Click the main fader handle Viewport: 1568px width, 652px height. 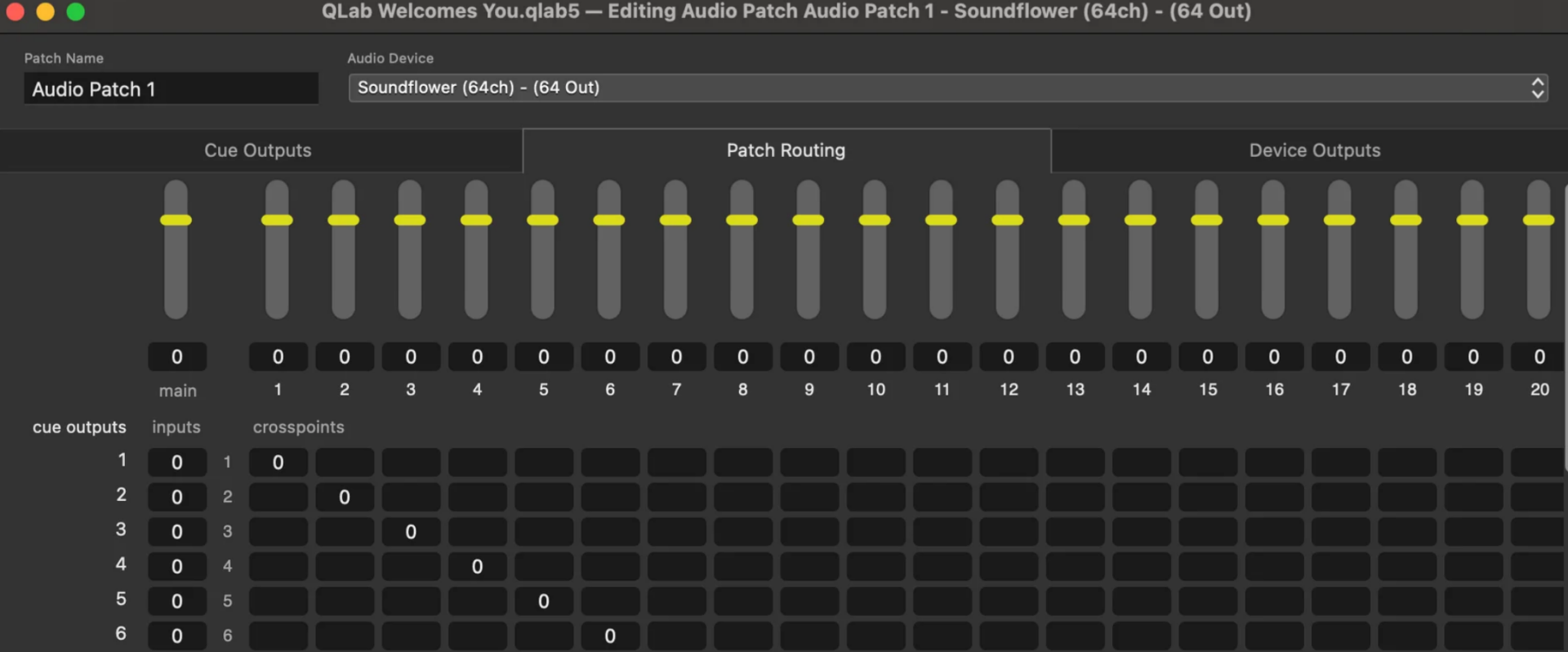[176, 220]
